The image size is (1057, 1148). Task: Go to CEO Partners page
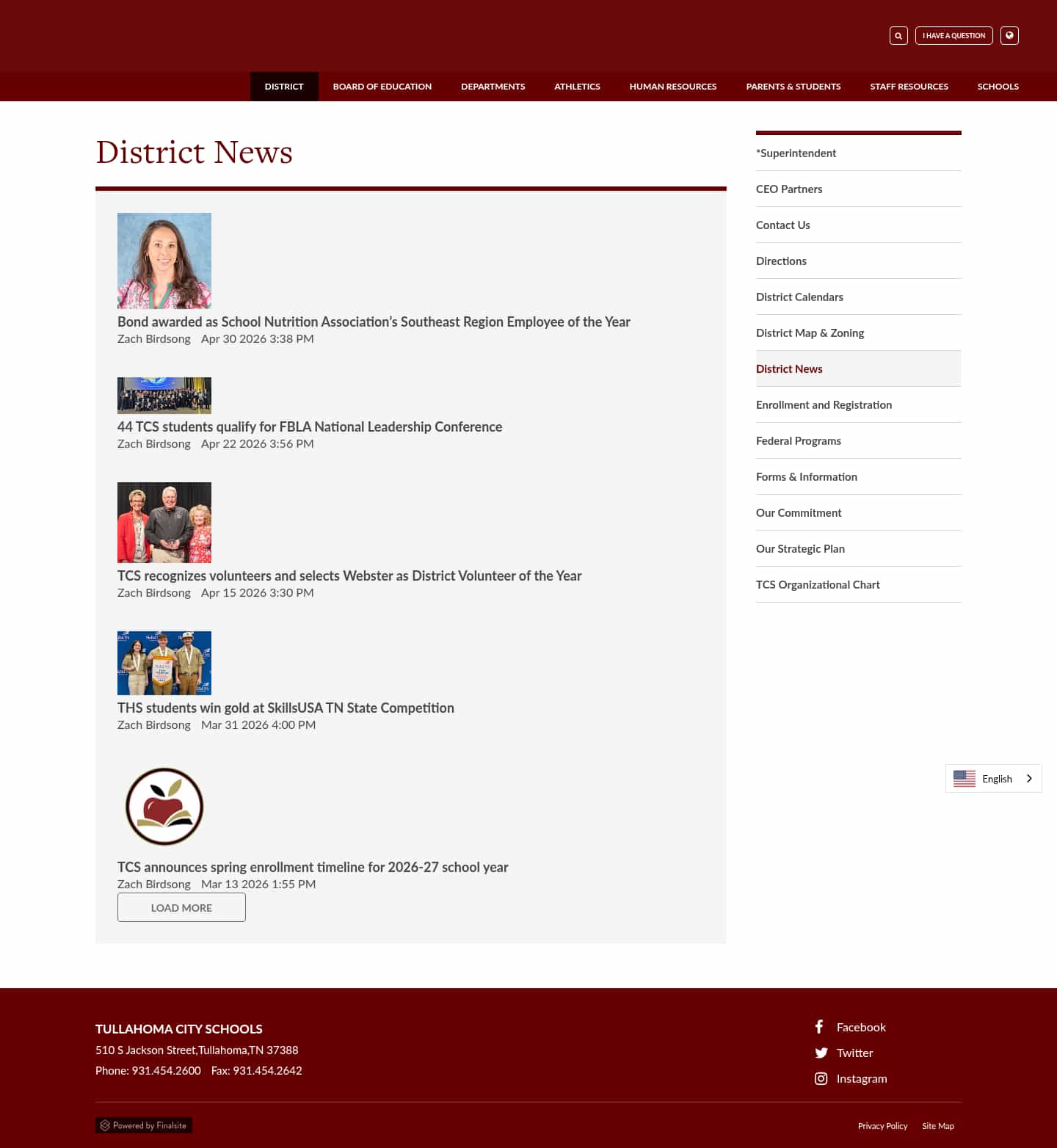(x=859, y=189)
